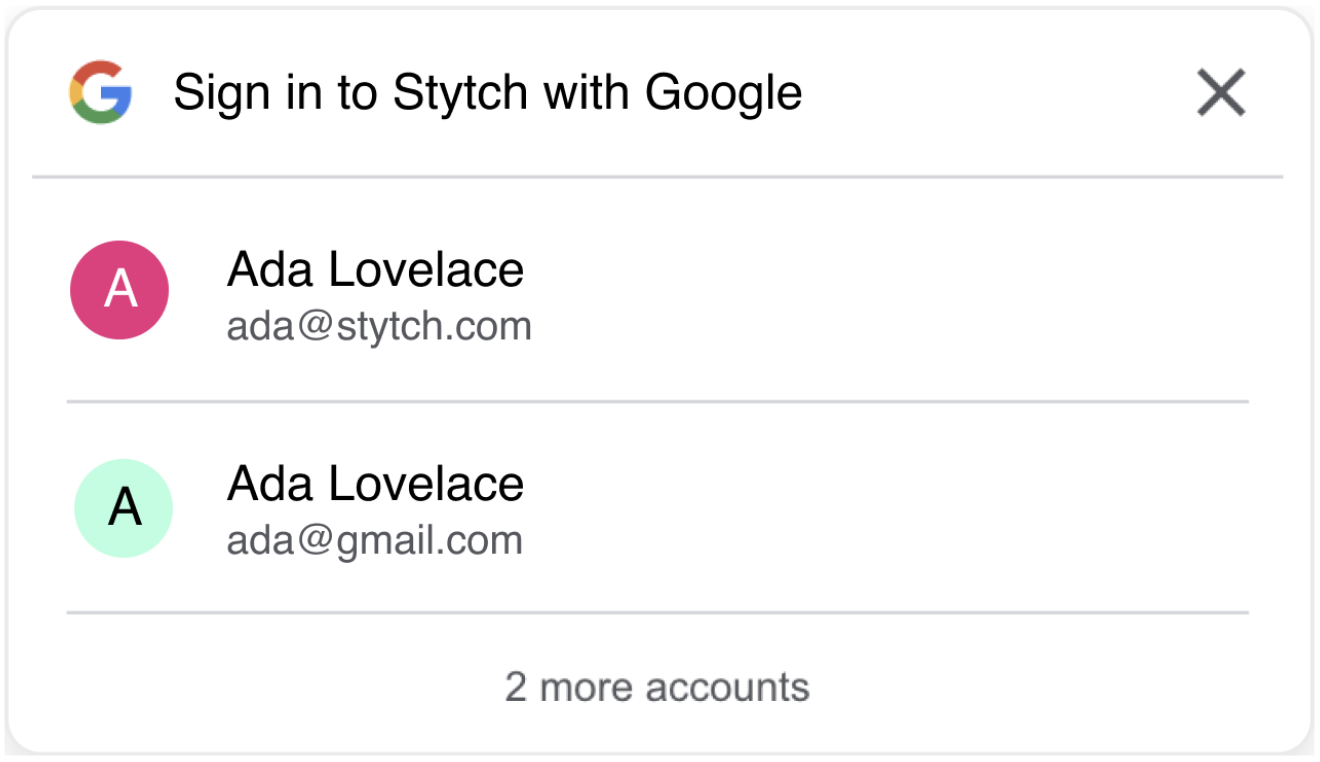The height and width of the screenshot is (762, 1320).
Task: Click the pink A avatar for ada@stytch.com
Action: coord(119,290)
